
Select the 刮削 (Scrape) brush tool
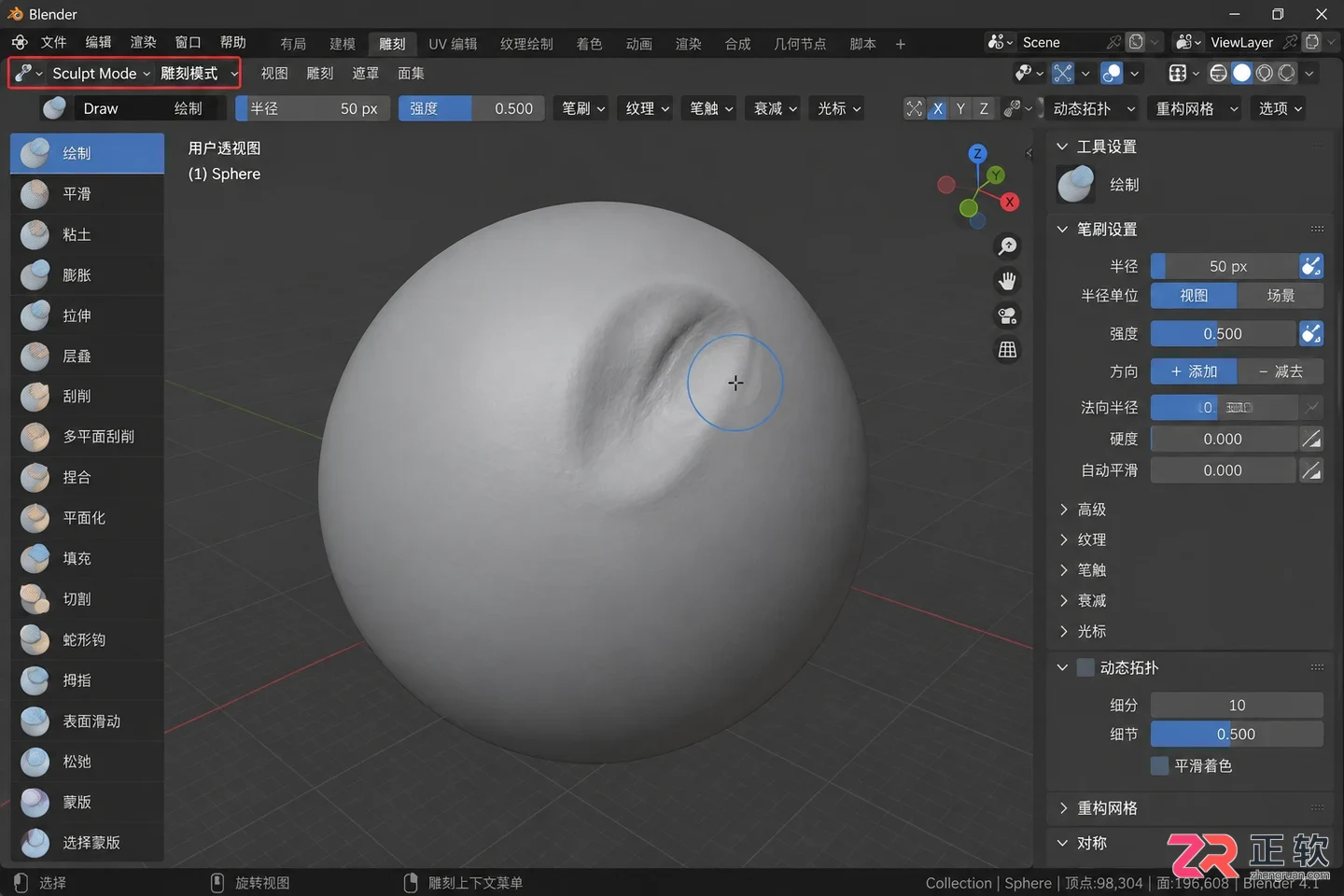click(87, 396)
